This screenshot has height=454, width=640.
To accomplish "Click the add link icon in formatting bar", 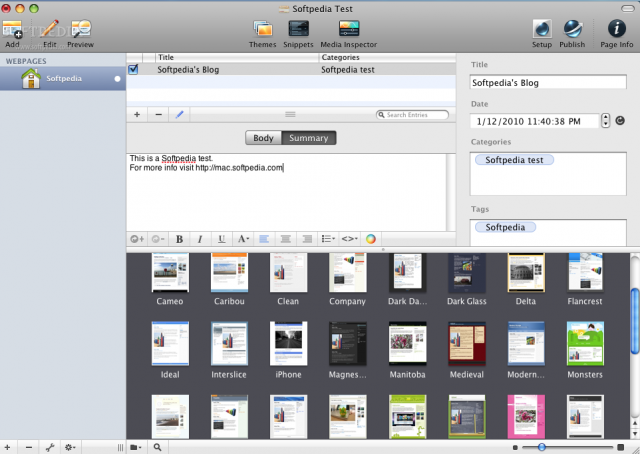I will point(137,239).
